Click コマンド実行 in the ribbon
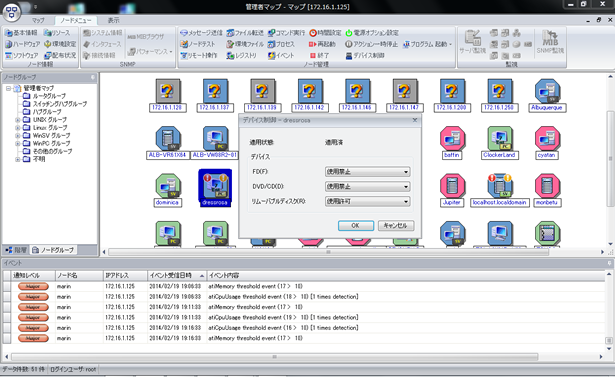This screenshot has height=377, width=615. tap(286, 33)
